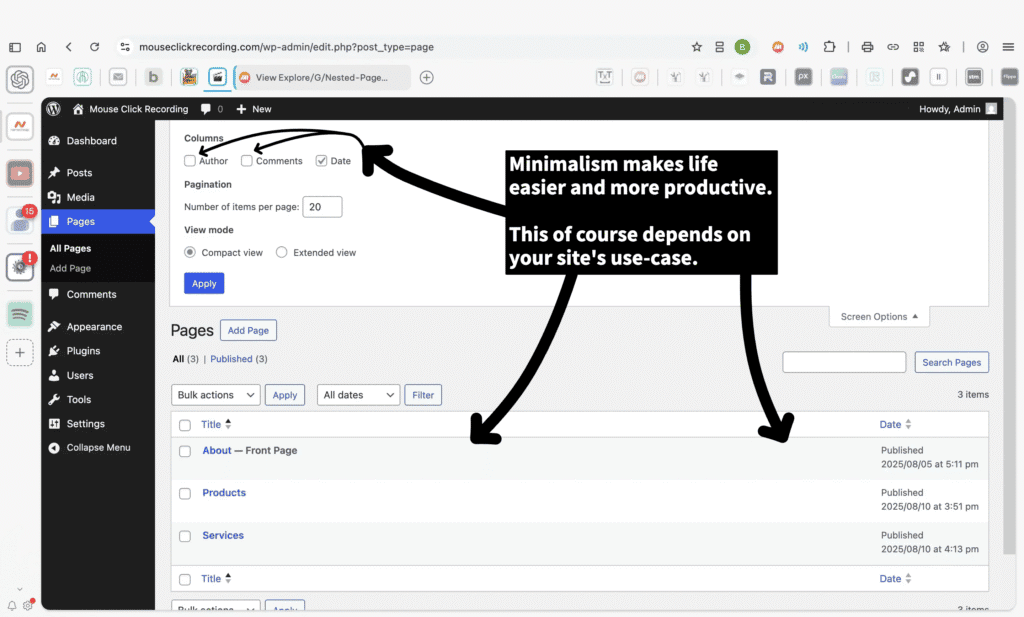The width and height of the screenshot is (1024, 617).
Task: Click the WordPress logo in admin bar
Action: coord(53,109)
